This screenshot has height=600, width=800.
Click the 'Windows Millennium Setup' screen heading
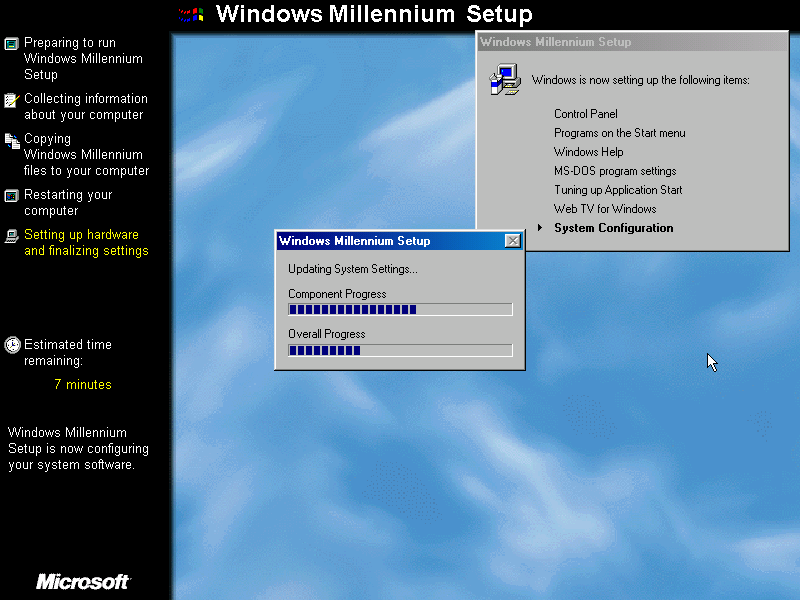point(374,14)
